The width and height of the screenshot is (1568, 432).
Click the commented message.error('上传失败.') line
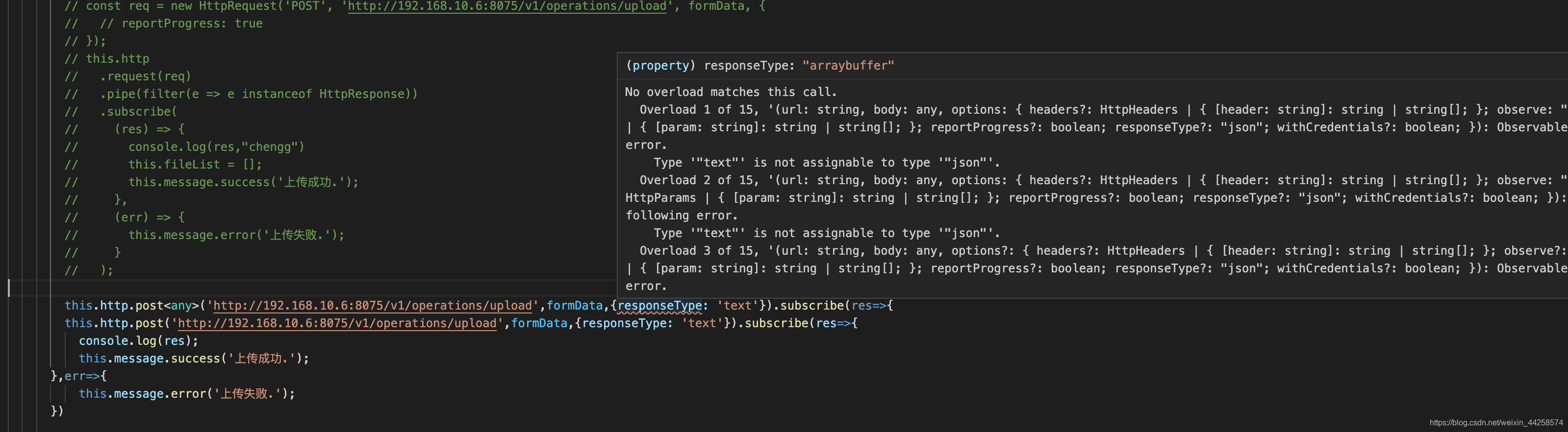tap(205, 235)
